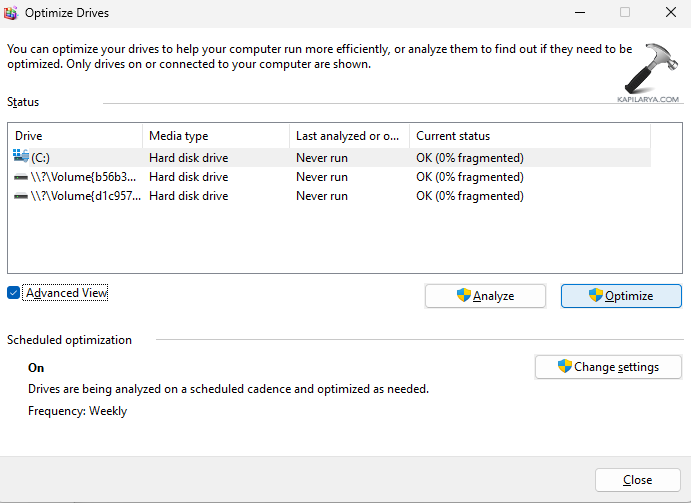Image resolution: width=691 pixels, height=503 pixels.
Task: Click the Analyze button label
Action: pos(493,296)
